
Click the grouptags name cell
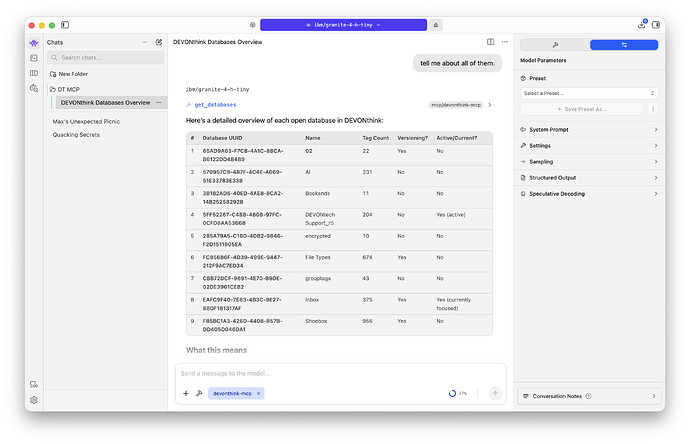pyautogui.click(x=318, y=279)
